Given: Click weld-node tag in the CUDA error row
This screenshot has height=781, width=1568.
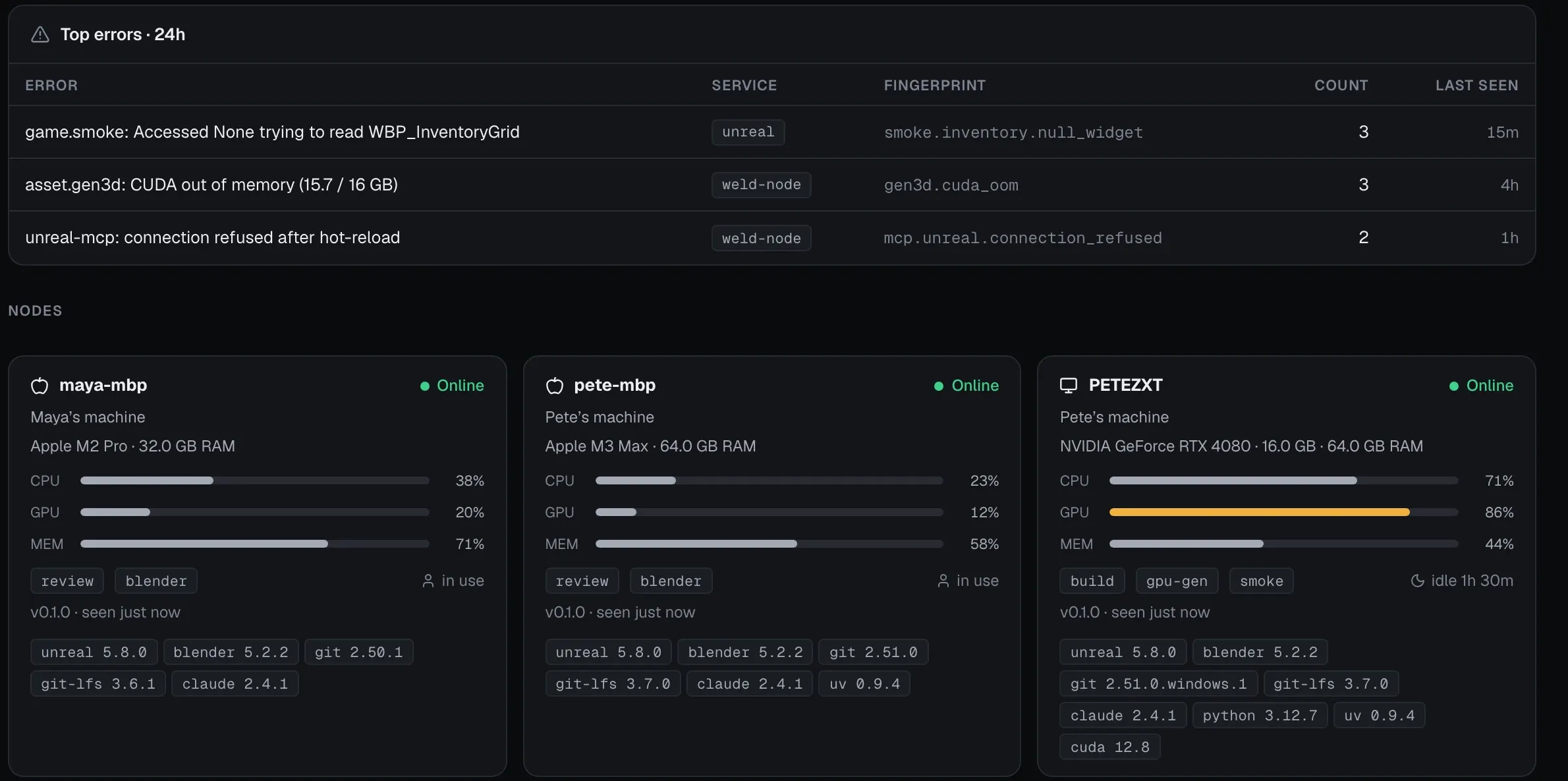Looking at the screenshot, I should pyautogui.click(x=761, y=185).
